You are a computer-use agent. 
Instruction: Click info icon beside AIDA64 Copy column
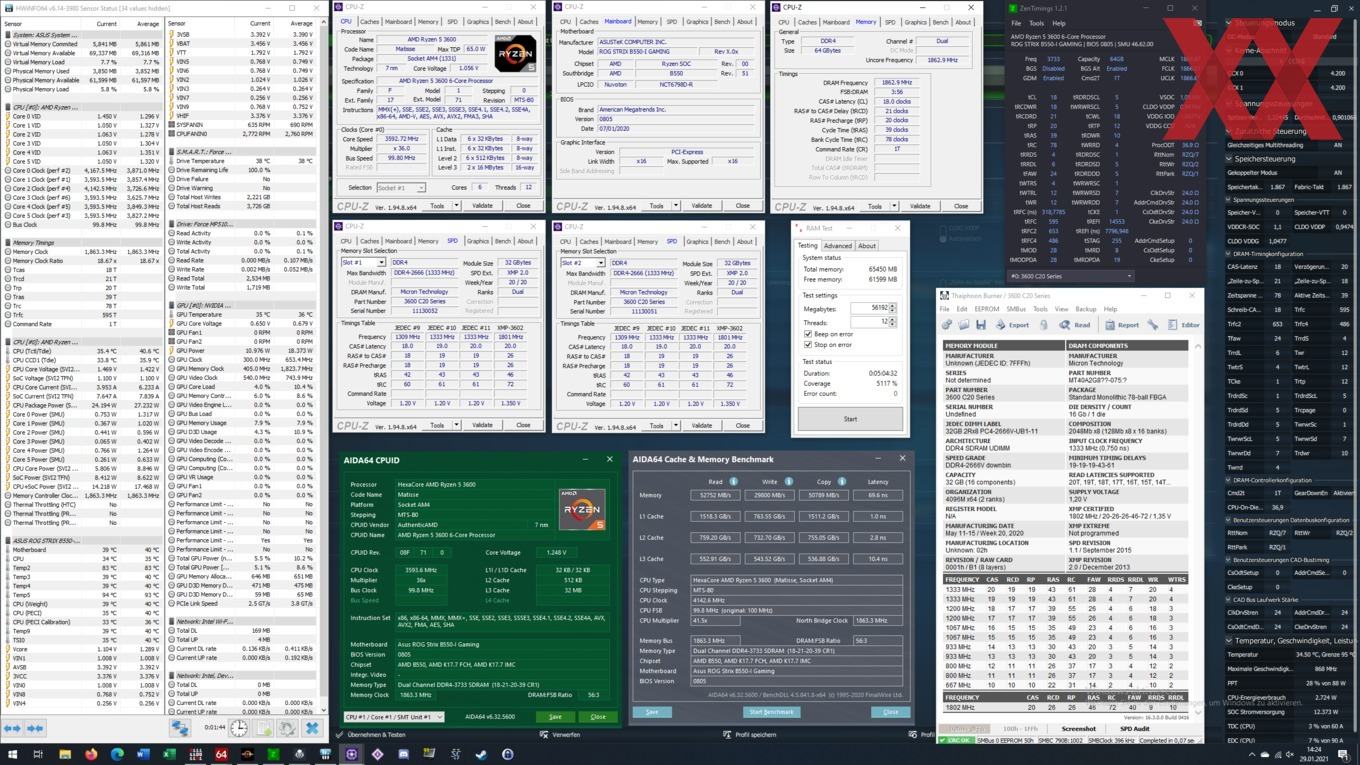(842, 482)
